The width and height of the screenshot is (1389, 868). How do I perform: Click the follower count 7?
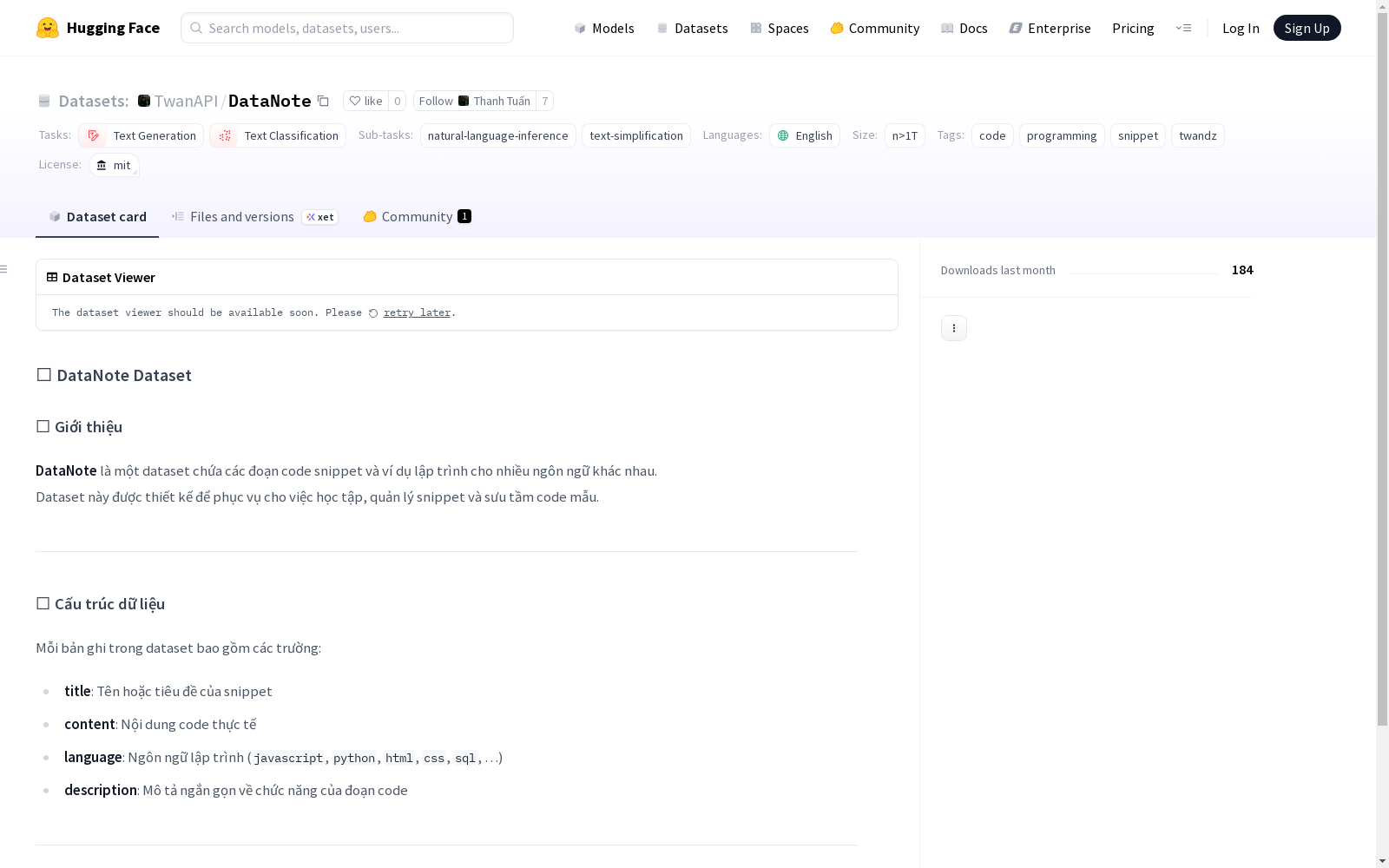(545, 102)
